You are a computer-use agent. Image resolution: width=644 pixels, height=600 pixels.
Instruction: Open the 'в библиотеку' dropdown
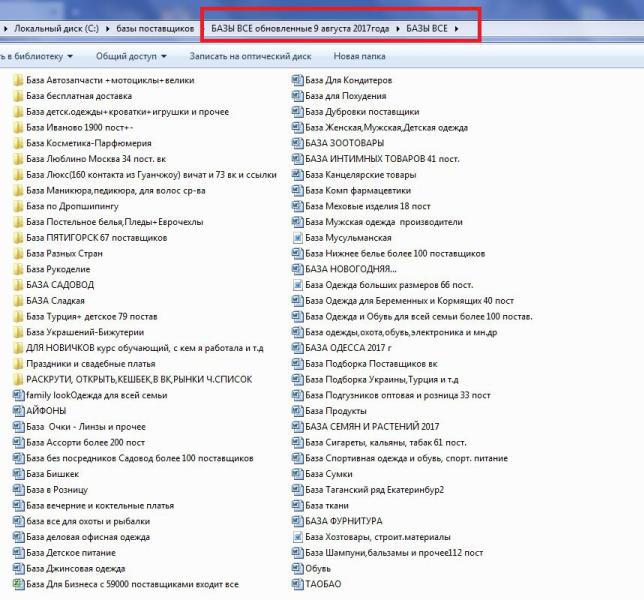(38, 56)
